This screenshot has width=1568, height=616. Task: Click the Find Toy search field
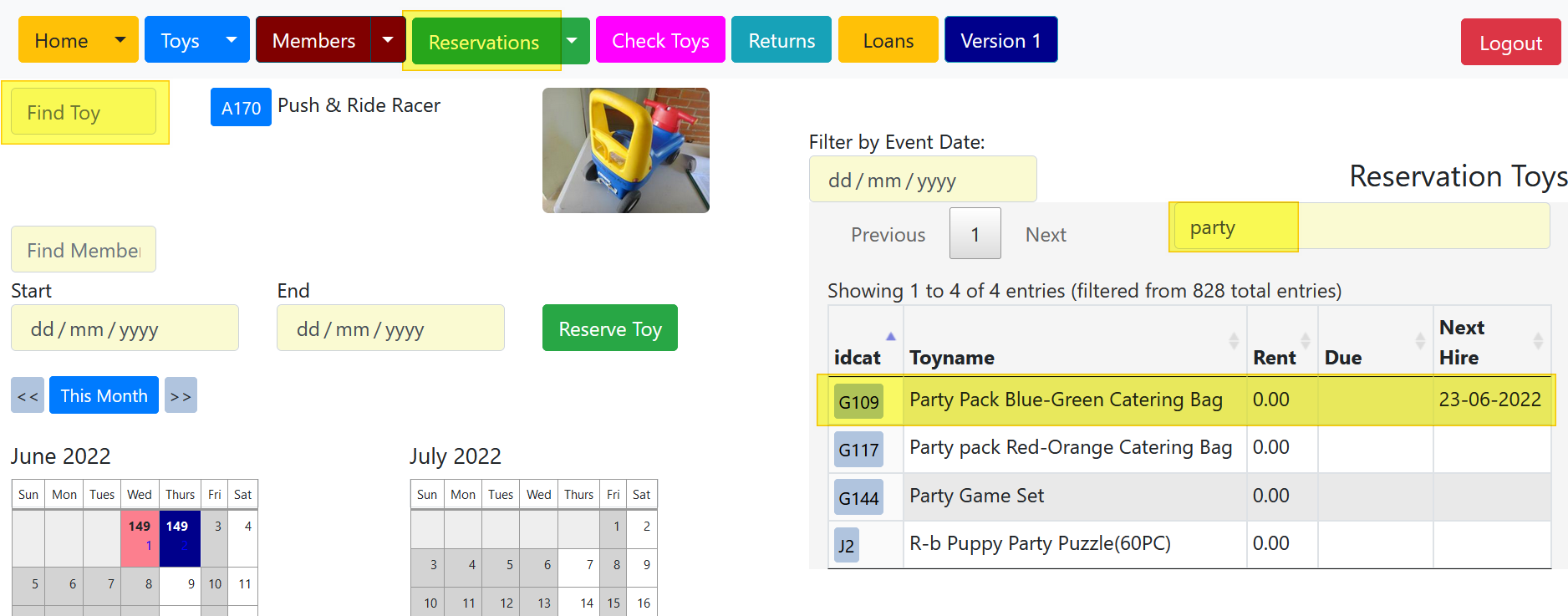coord(84,112)
